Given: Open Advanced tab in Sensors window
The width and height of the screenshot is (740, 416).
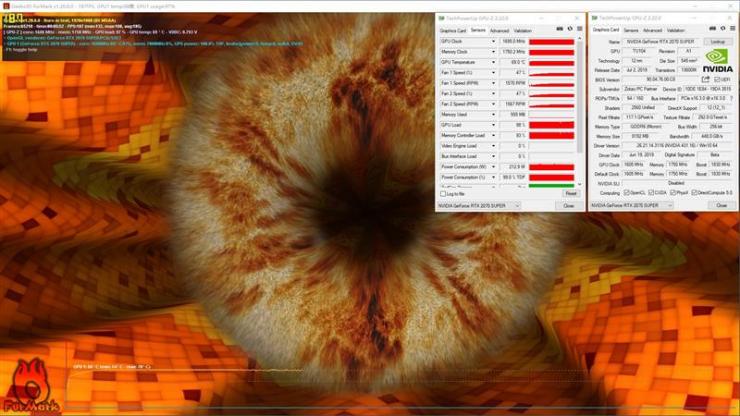Looking at the screenshot, I should pyautogui.click(x=499, y=31).
